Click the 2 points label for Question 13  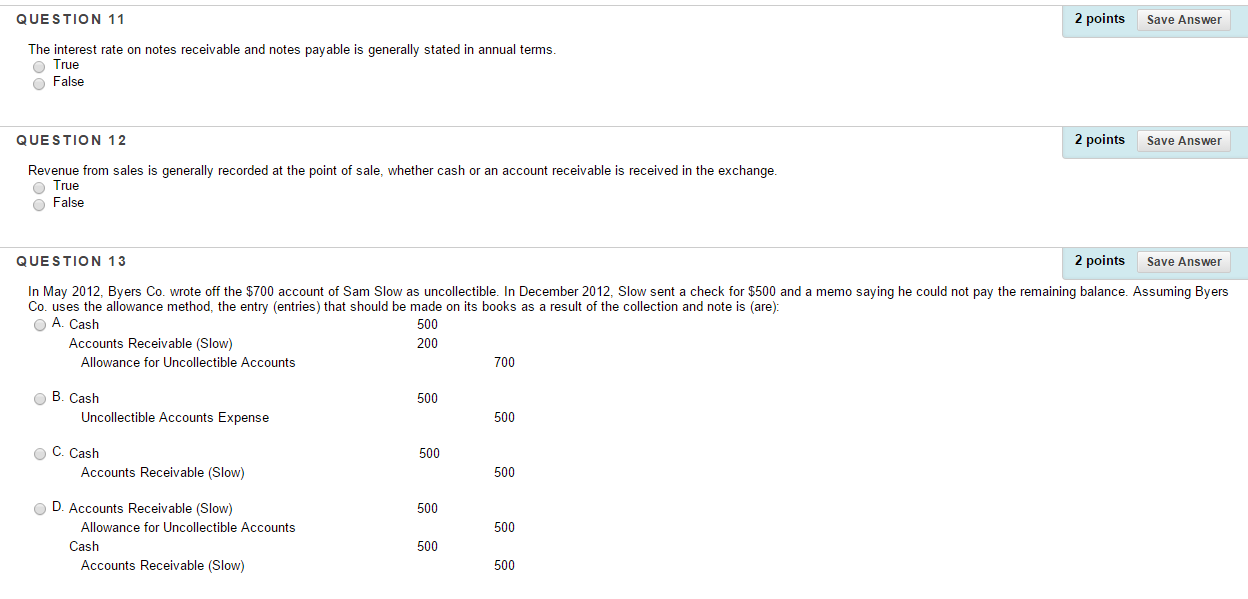(1099, 260)
